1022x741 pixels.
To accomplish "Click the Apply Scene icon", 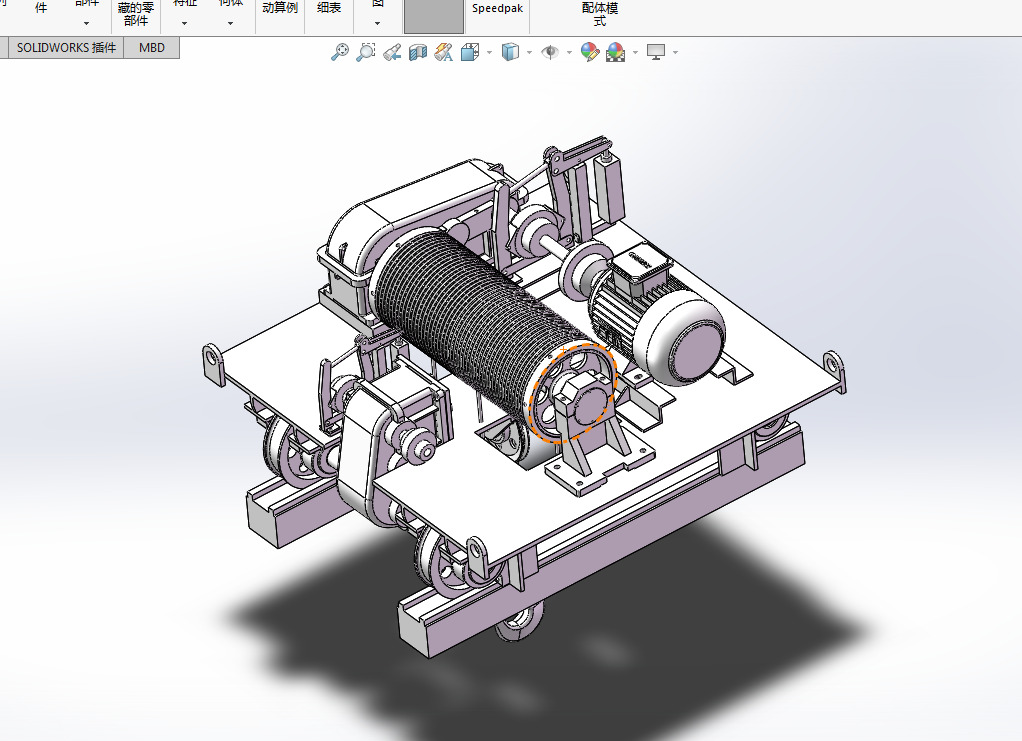I will [615, 52].
